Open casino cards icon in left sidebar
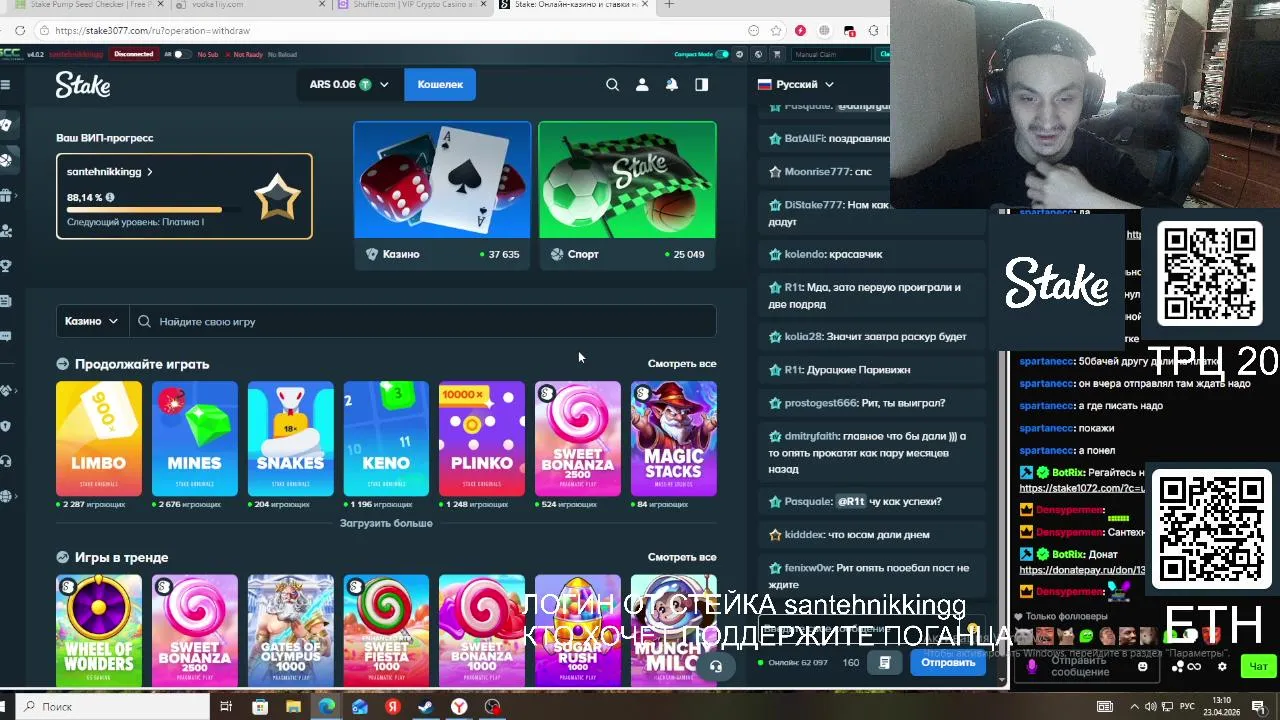 click(5, 125)
